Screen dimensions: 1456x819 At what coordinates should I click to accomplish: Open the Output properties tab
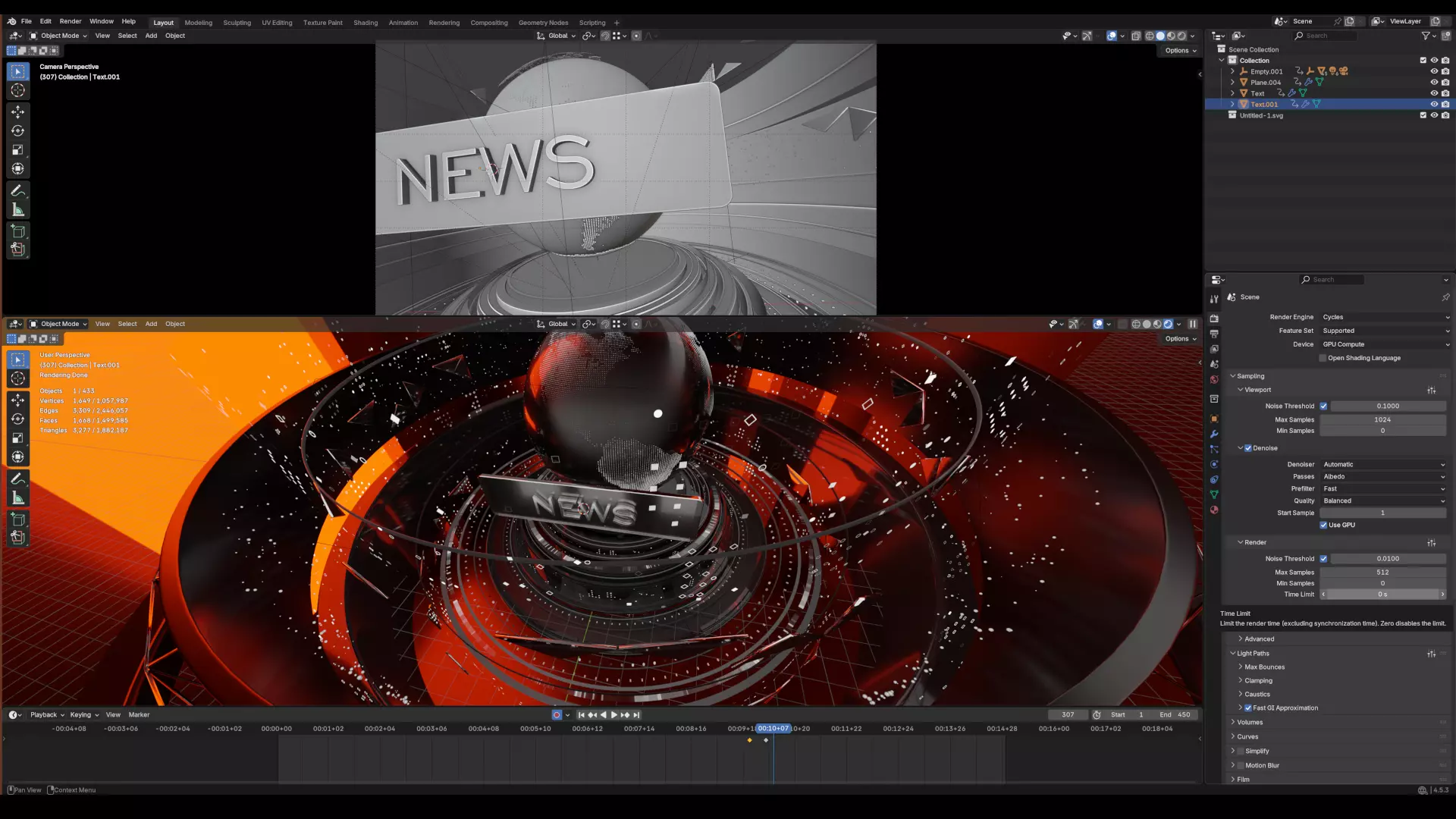[x=1214, y=334]
